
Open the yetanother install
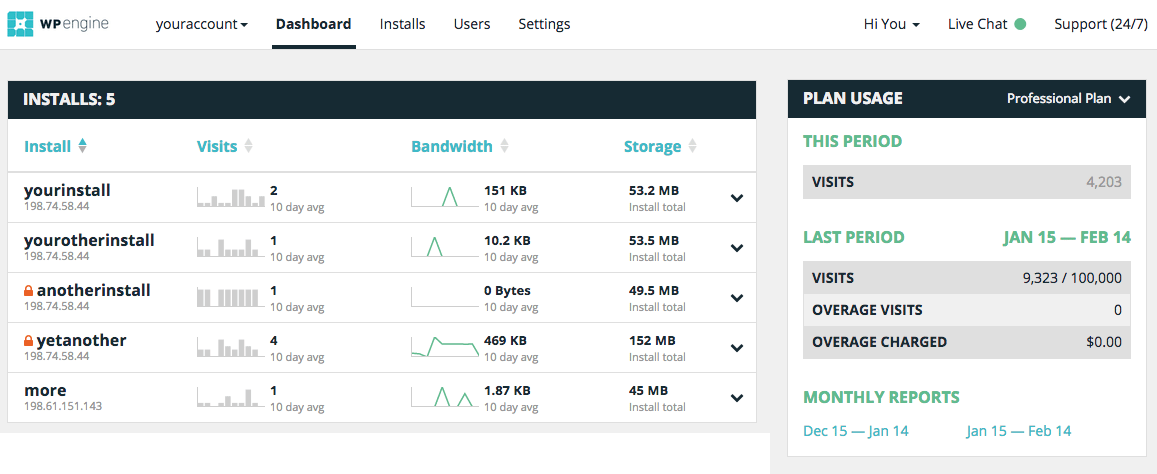coord(81,340)
